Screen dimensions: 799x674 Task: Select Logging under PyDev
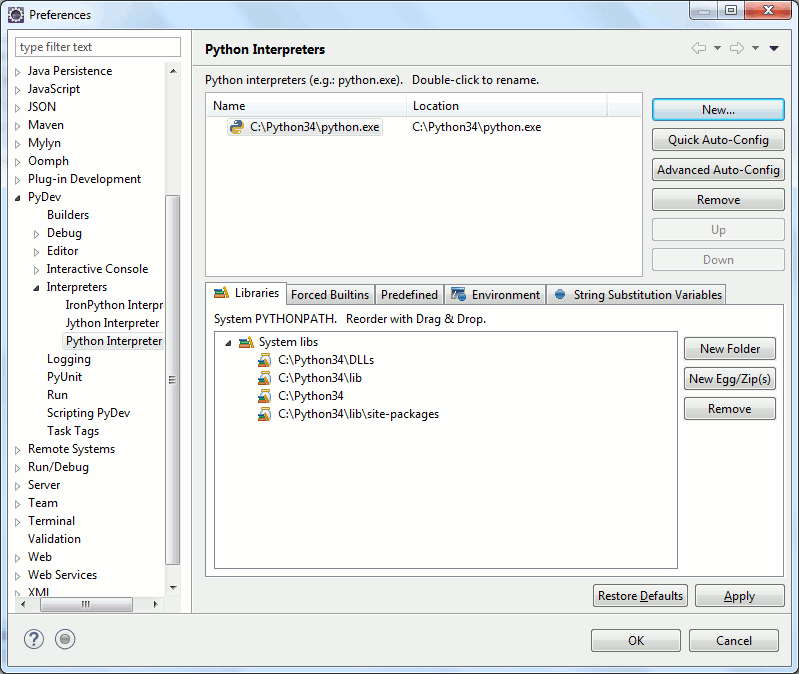[69, 359]
